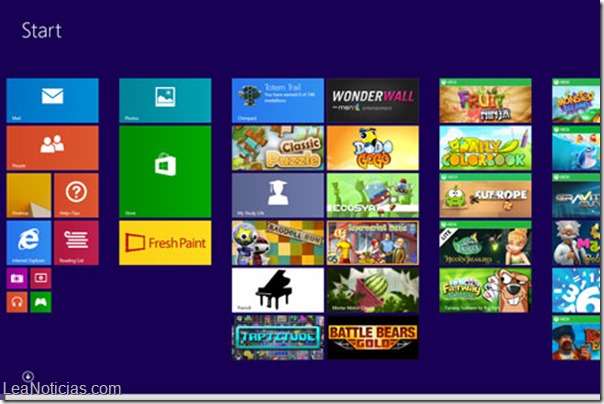604x404 pixels.
Task: Open the Reading List tile
Action: click(76, 243)
